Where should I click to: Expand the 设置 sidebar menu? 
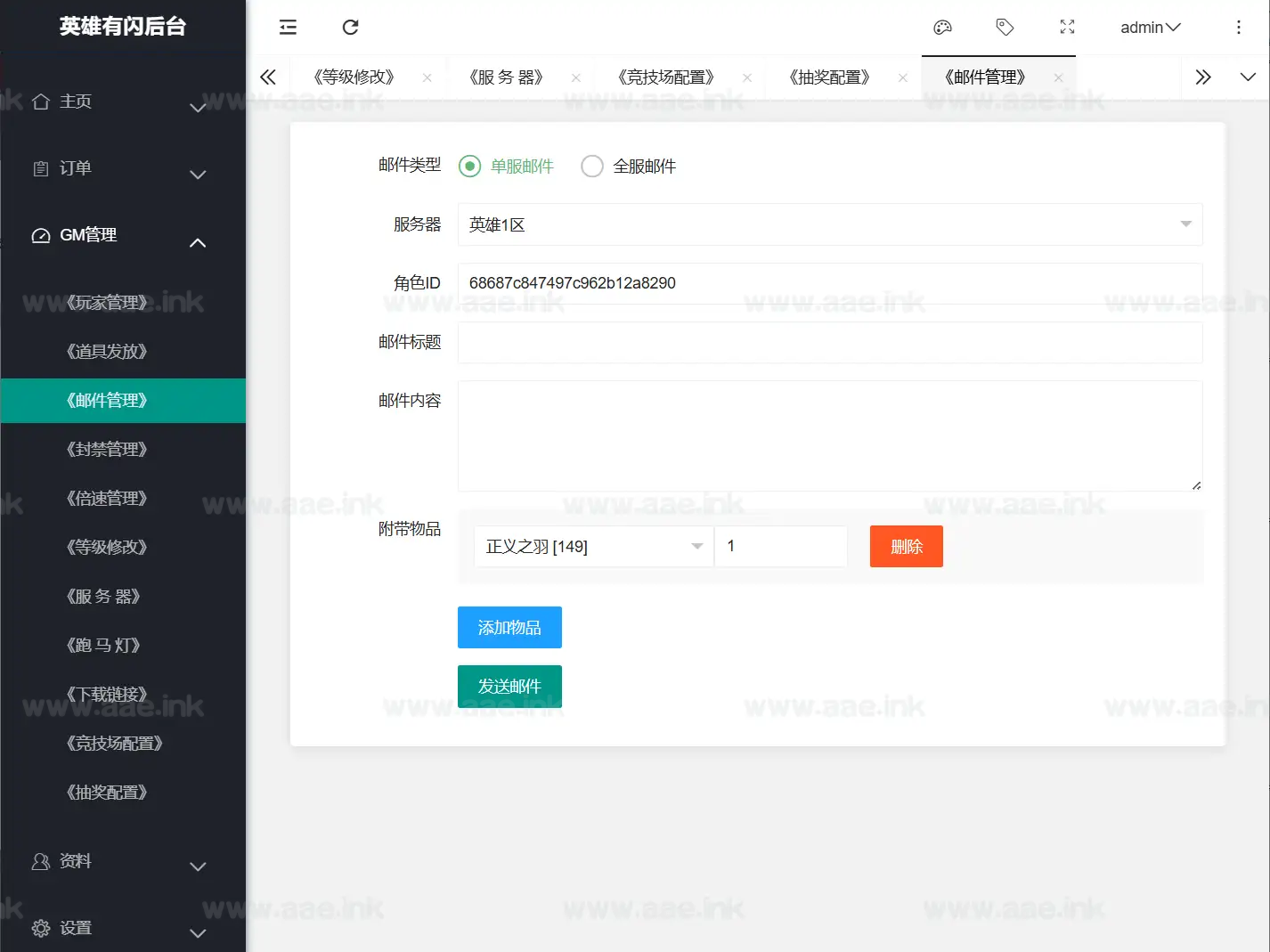coord(198,933)
